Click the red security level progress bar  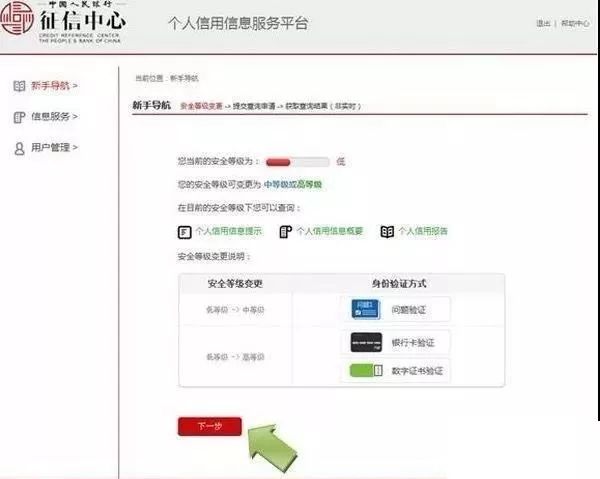pos(297,161)
